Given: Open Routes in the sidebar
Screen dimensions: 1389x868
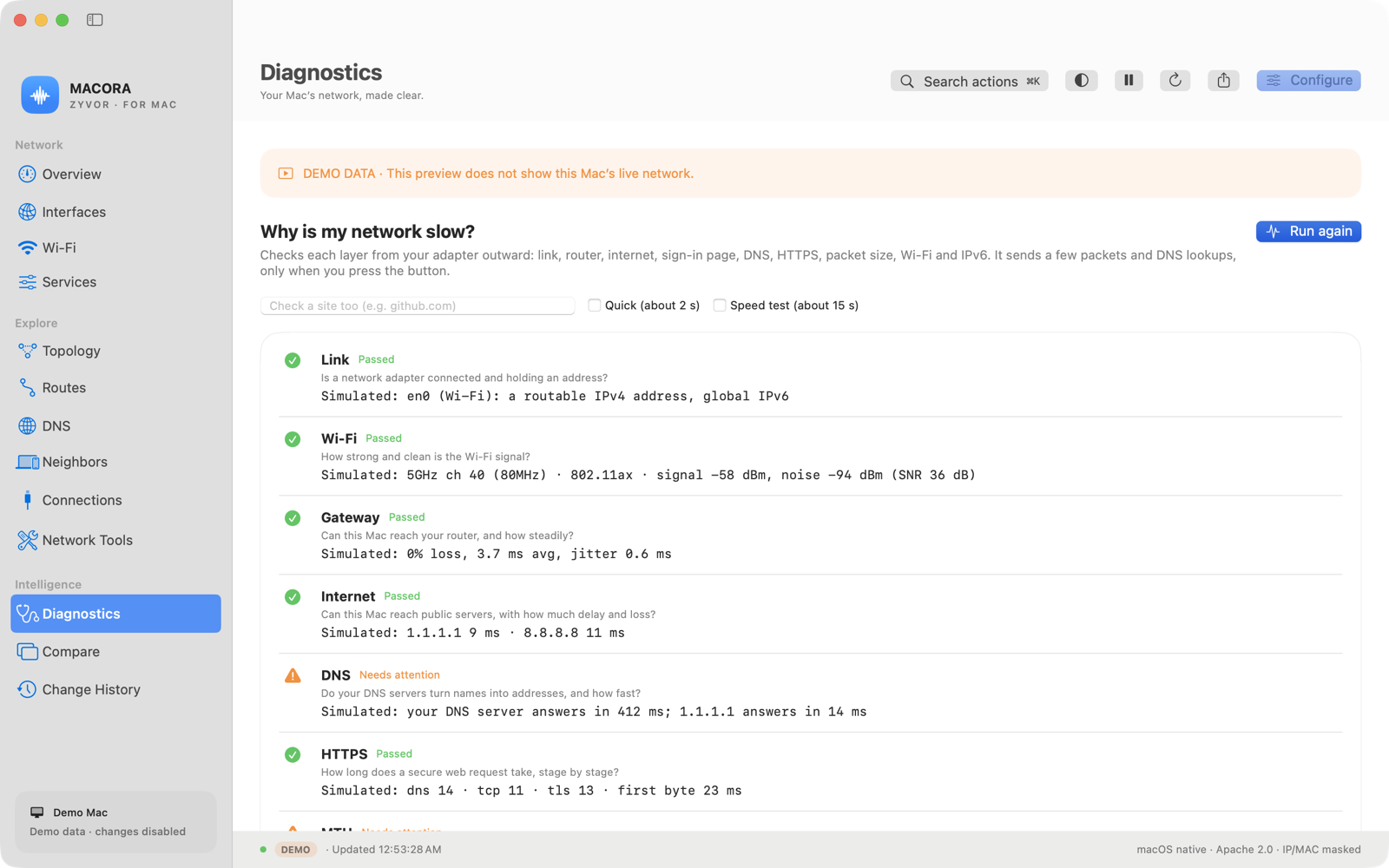Looking at the screenshot, I should (115, 388).
